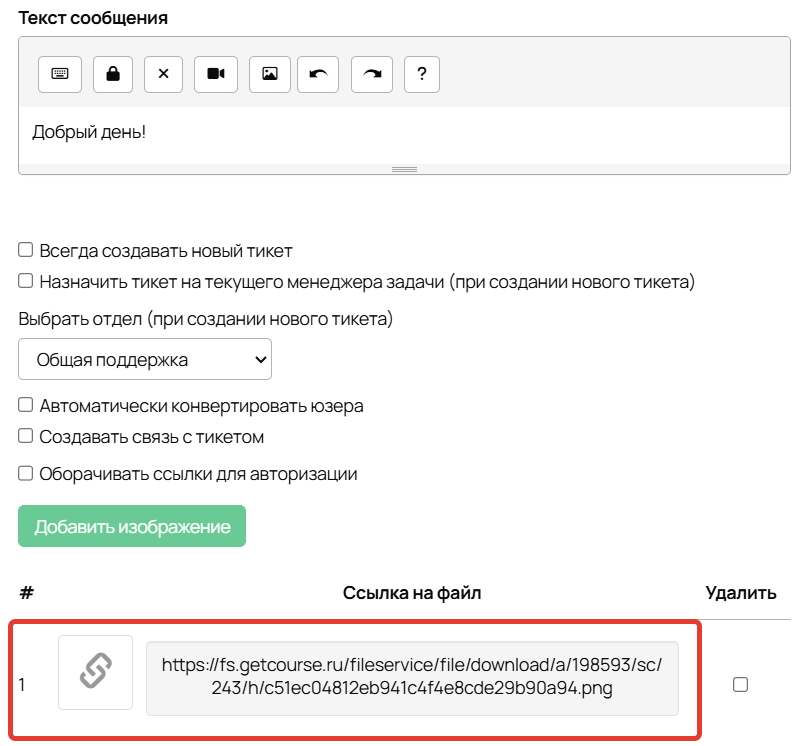
Task: Toggle 'Автоматически конвертировать юзера' option
Action: (26, 405)
